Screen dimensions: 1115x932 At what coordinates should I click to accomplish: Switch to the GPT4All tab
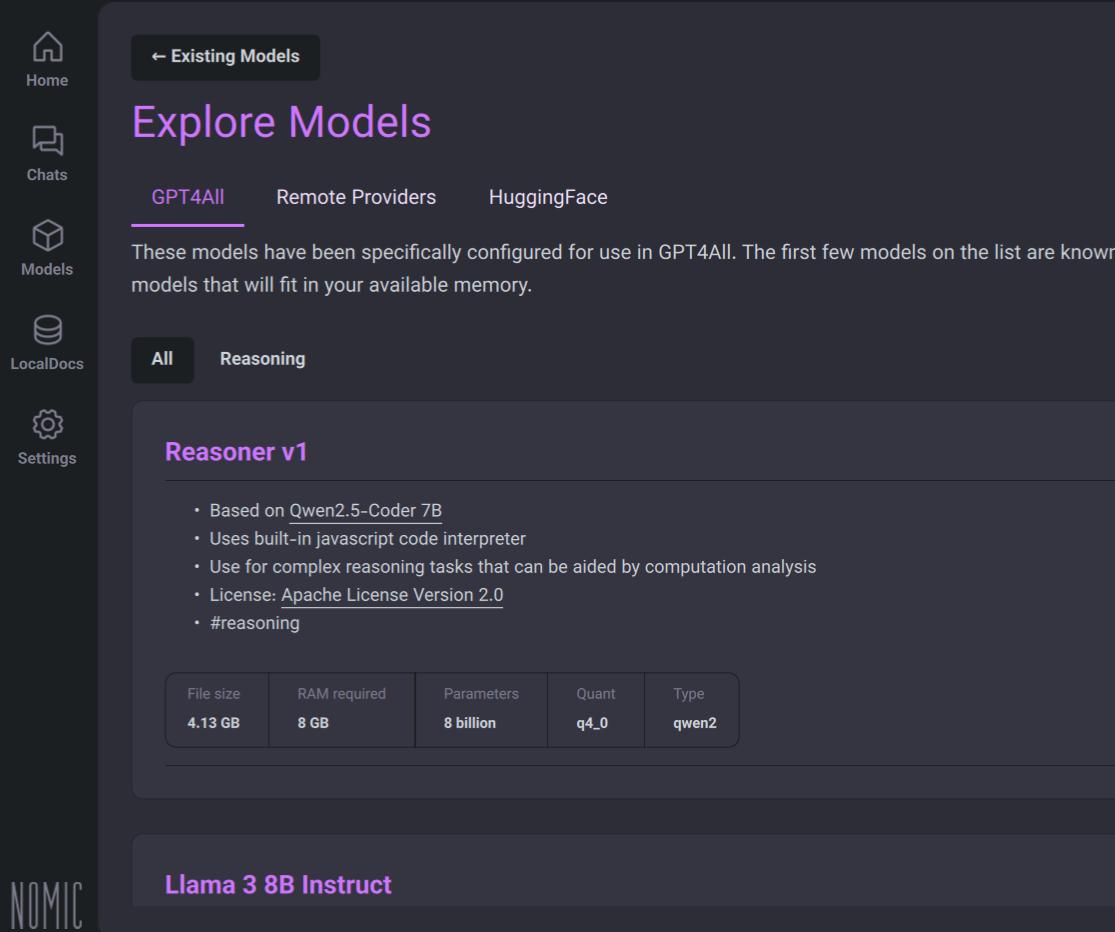tap(188, 197)
